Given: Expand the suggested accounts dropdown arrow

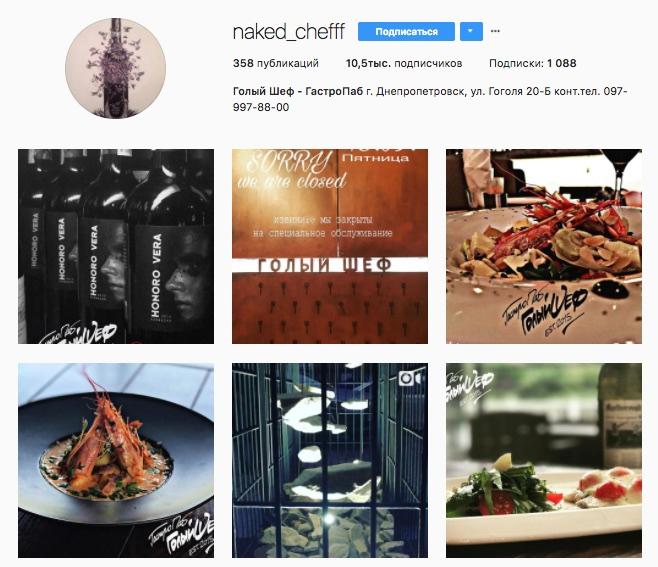Looking at the screenshot, I should pyautogui.click(x=471, y=31).
